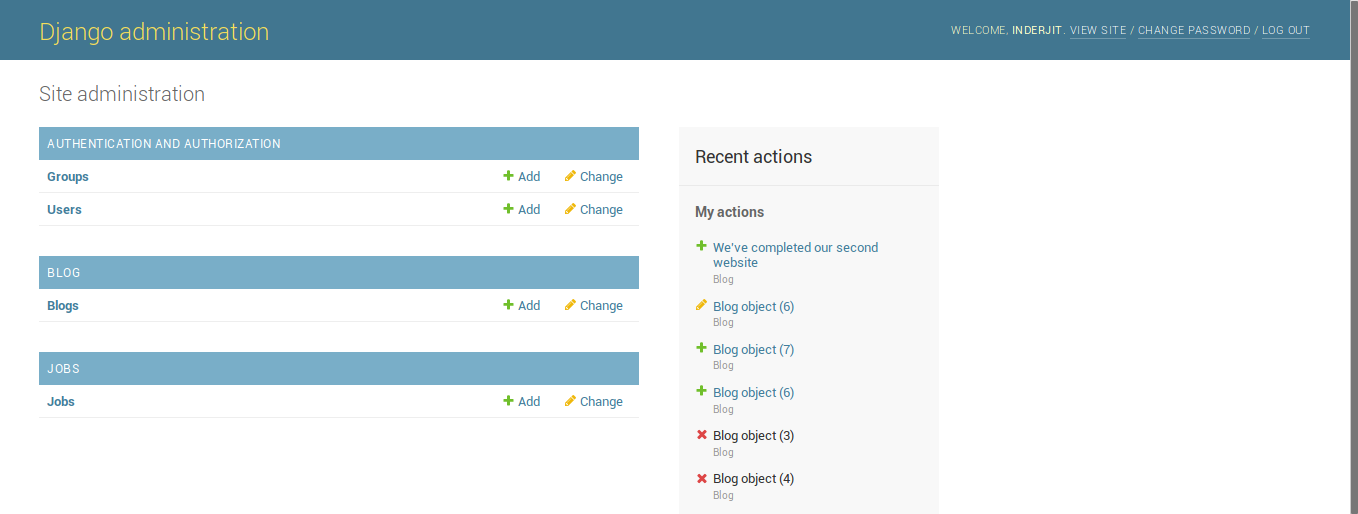Click the pencil icon in Blogs row
The height and width of the screenshot is (514, 1358).
point(570,305)
